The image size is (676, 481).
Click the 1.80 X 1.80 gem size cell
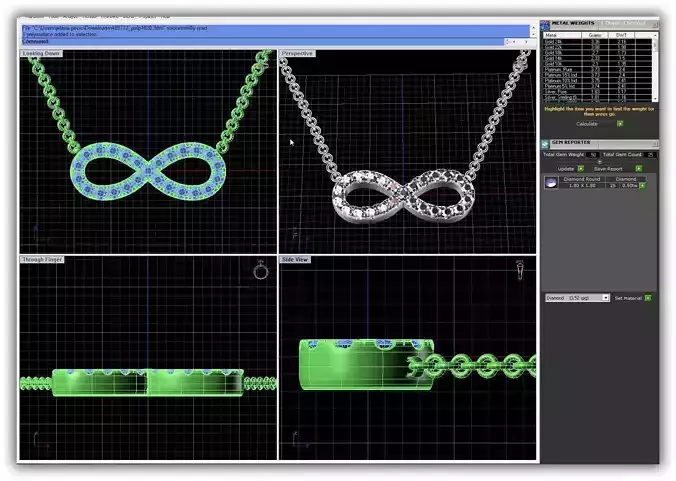tap(582, 185)
